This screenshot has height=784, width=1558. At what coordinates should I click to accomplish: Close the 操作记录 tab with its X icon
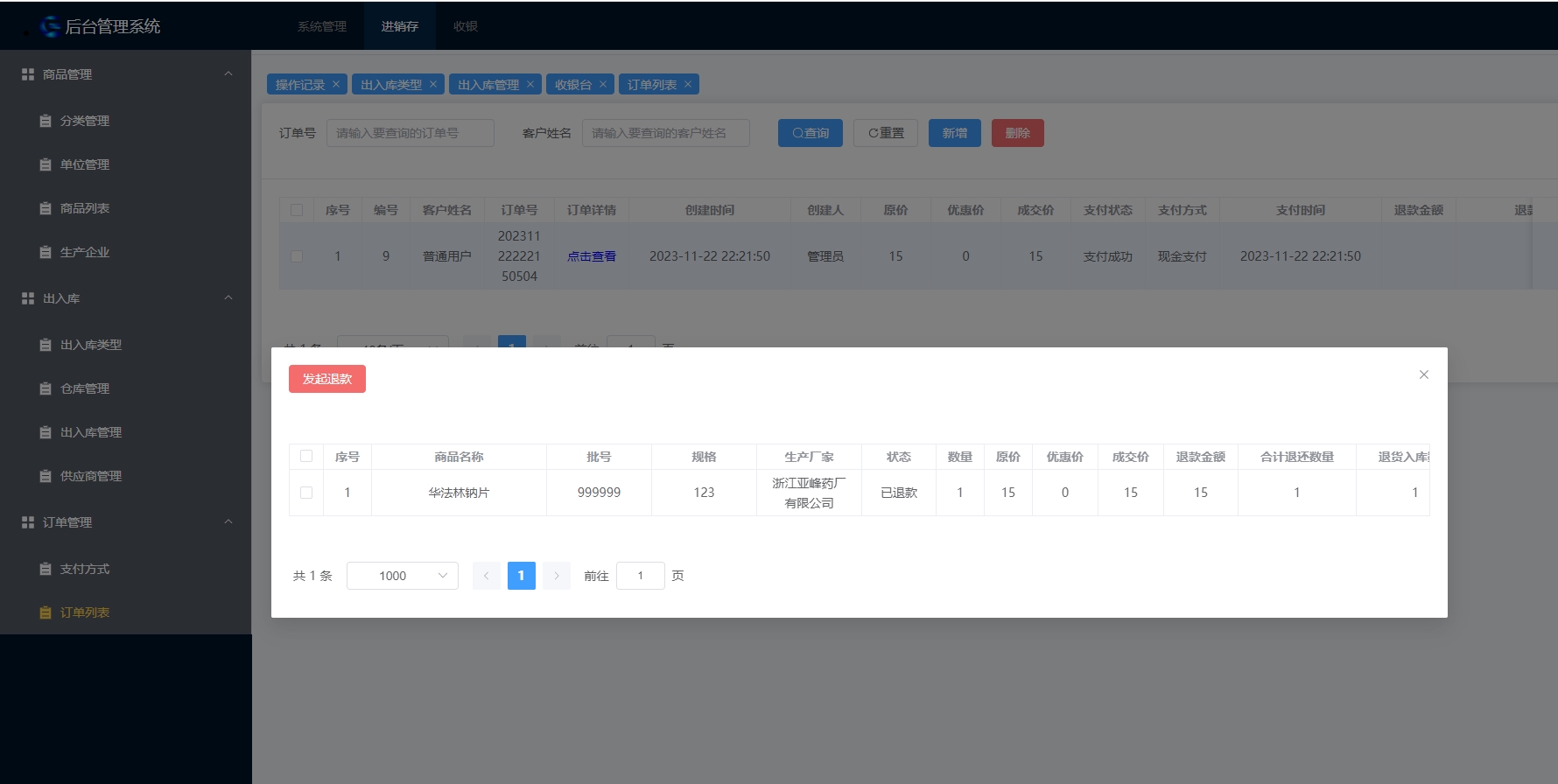tap(336, 84)
